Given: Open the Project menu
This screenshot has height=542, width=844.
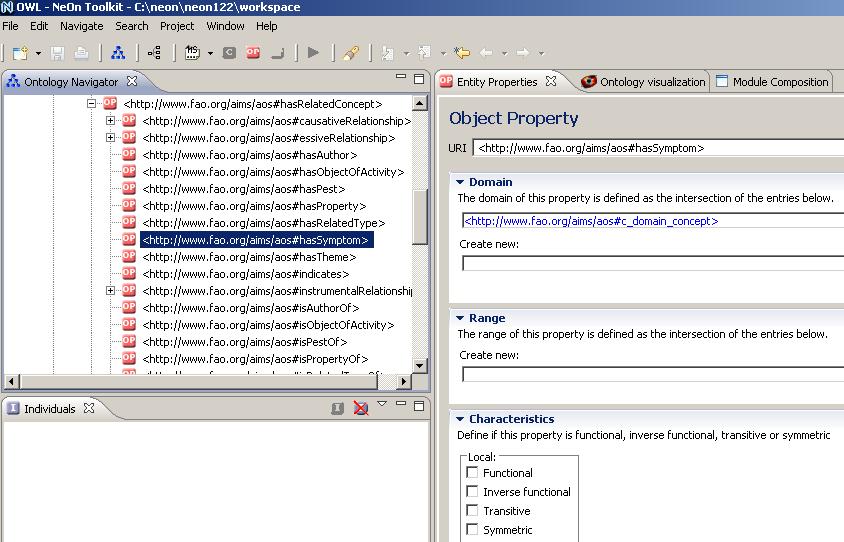Looking at the screenshot, I should 177,26.
